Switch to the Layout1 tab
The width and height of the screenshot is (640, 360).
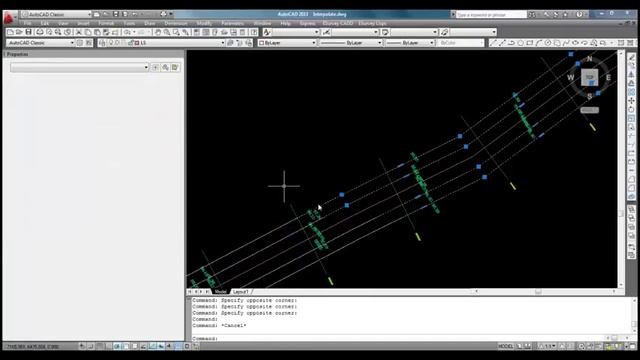click(x=240, y=291)
